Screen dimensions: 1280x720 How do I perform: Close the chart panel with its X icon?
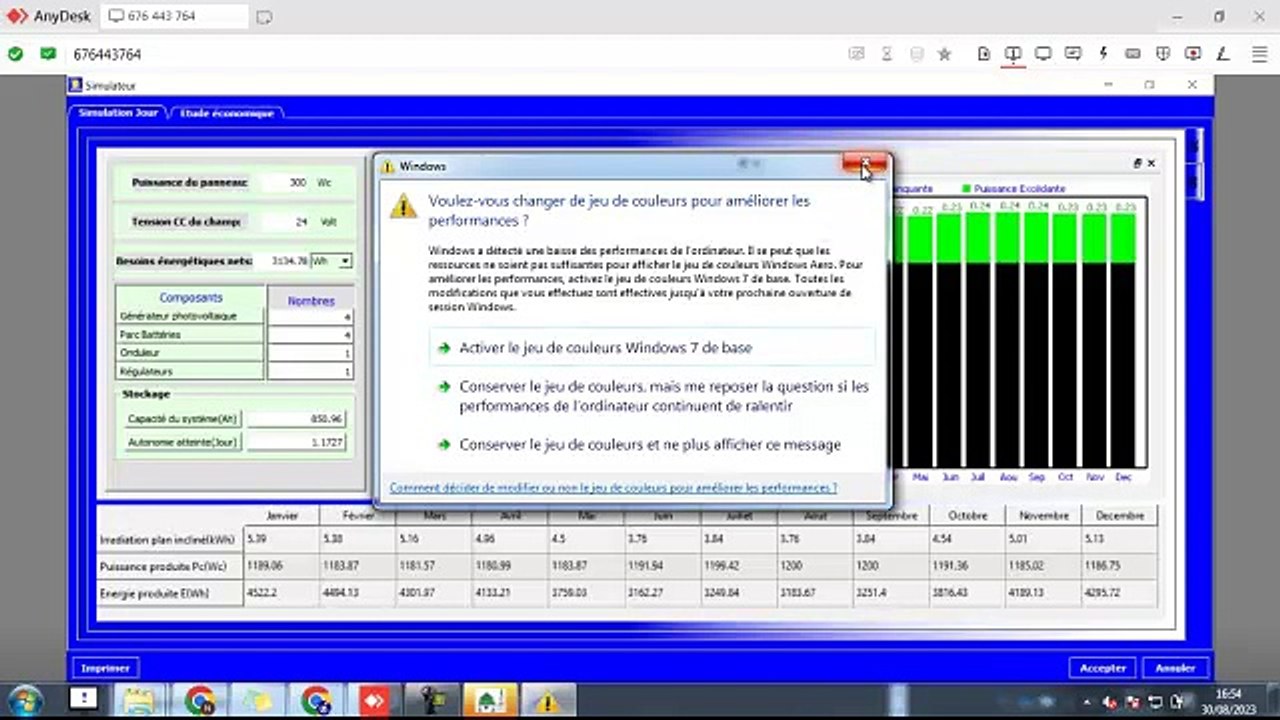tap(1151, 163)
